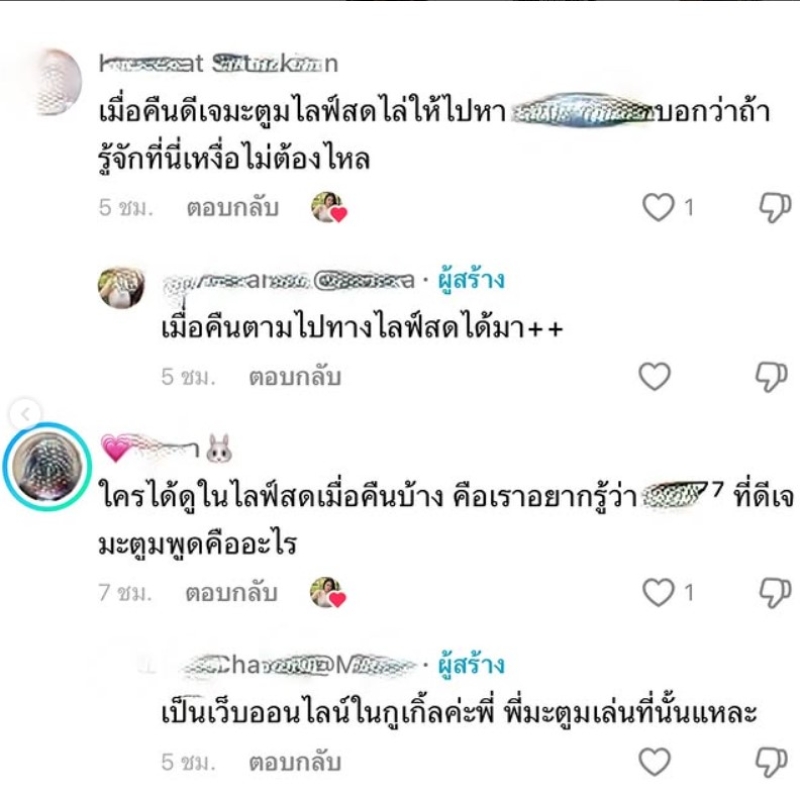Screen dimensions: 800x796
Task: Like the creator reply เมื่อคืนตามไปทางไลฟ์สด
Action: 655,376
